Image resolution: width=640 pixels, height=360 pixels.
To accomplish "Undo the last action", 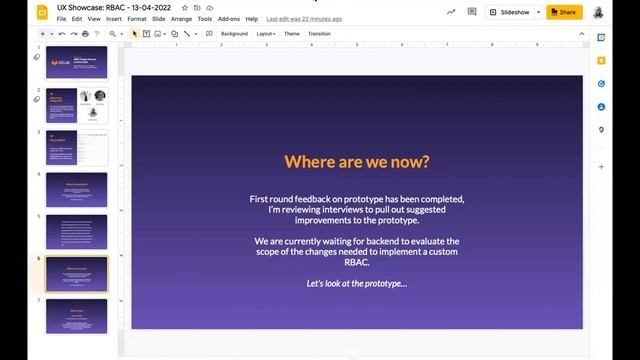I will click(x=62, y=34).
